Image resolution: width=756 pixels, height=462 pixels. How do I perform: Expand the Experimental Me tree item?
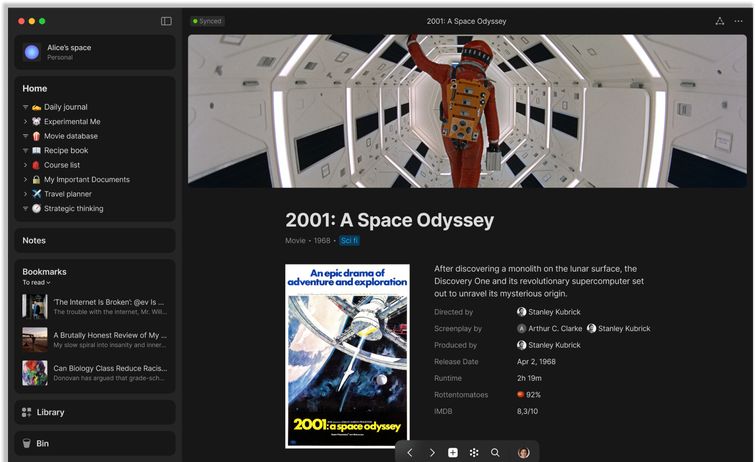point(26,122)
